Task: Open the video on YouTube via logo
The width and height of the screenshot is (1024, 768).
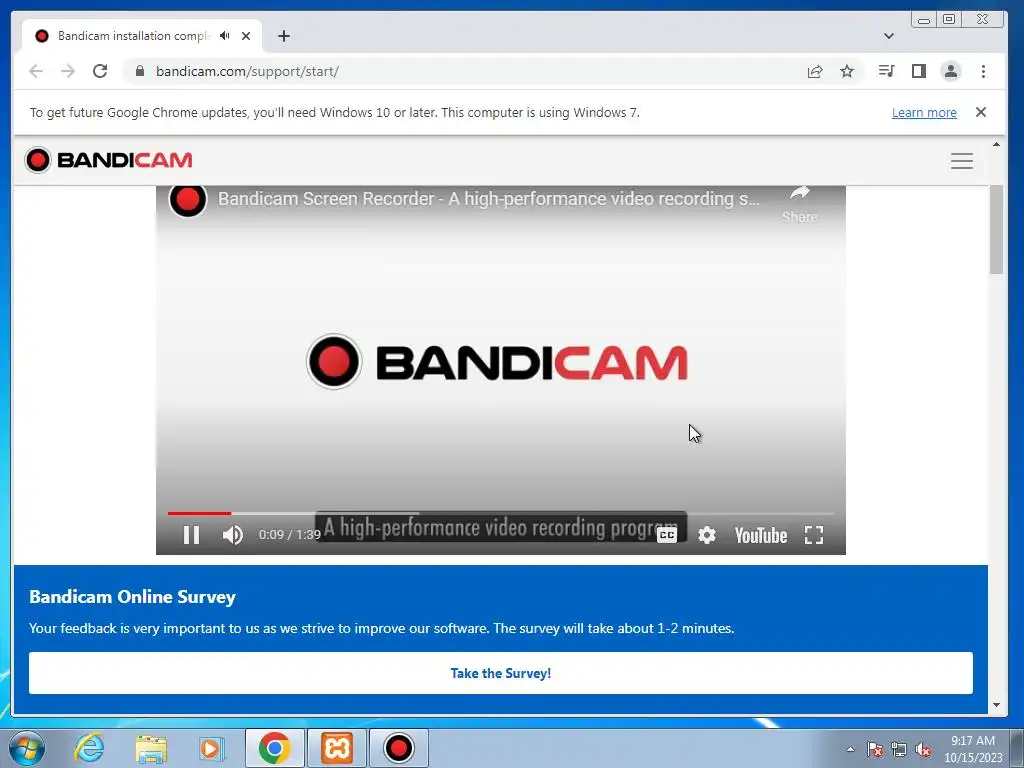Action: click(761, 536)
